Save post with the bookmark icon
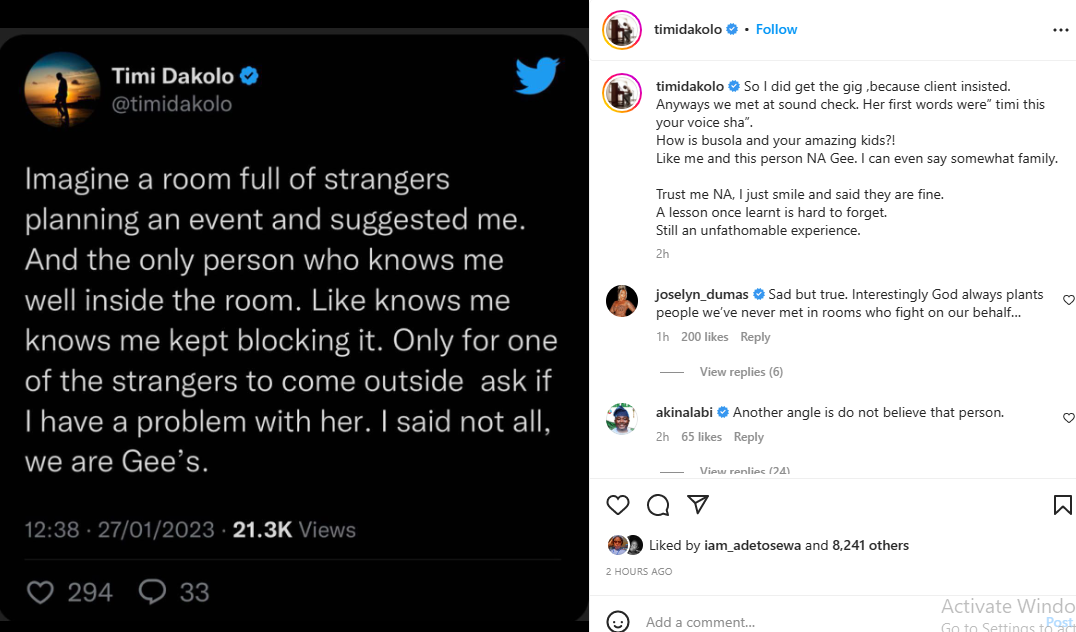The height and width of the screenshot is (632, 1076). tap(1062, 505)
